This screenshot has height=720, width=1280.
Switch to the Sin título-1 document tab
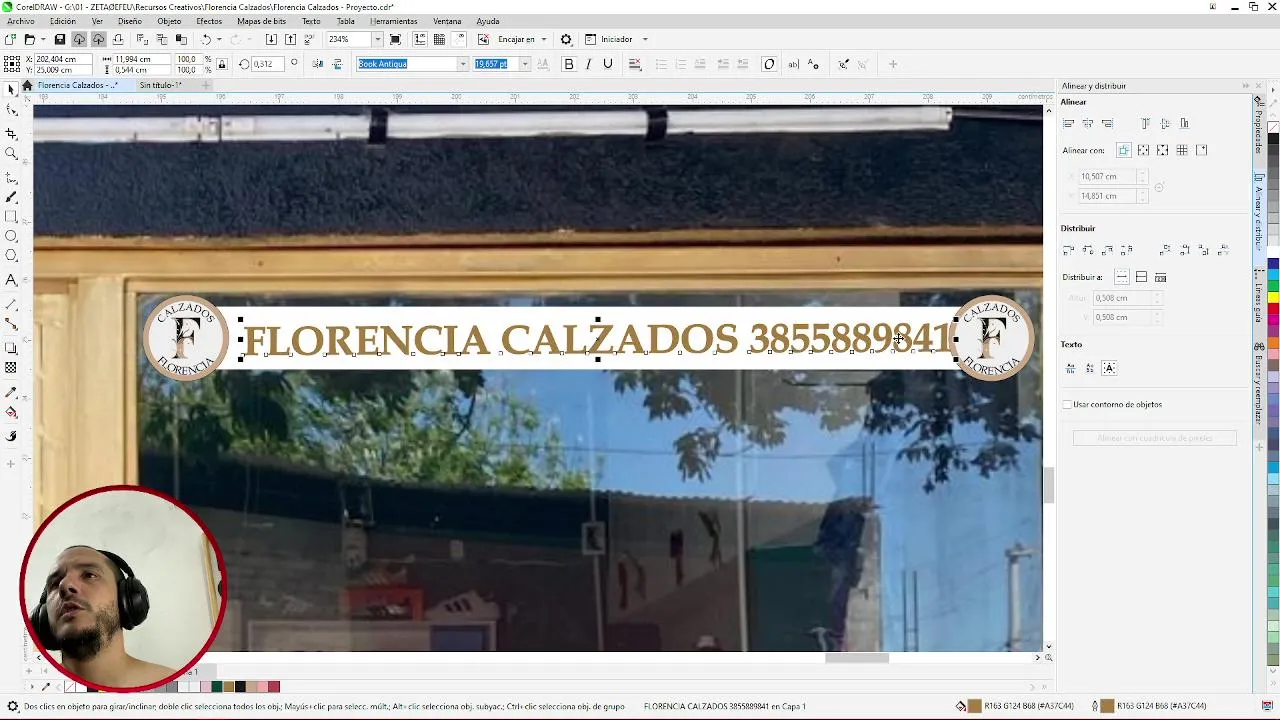[x=160, y=85]
